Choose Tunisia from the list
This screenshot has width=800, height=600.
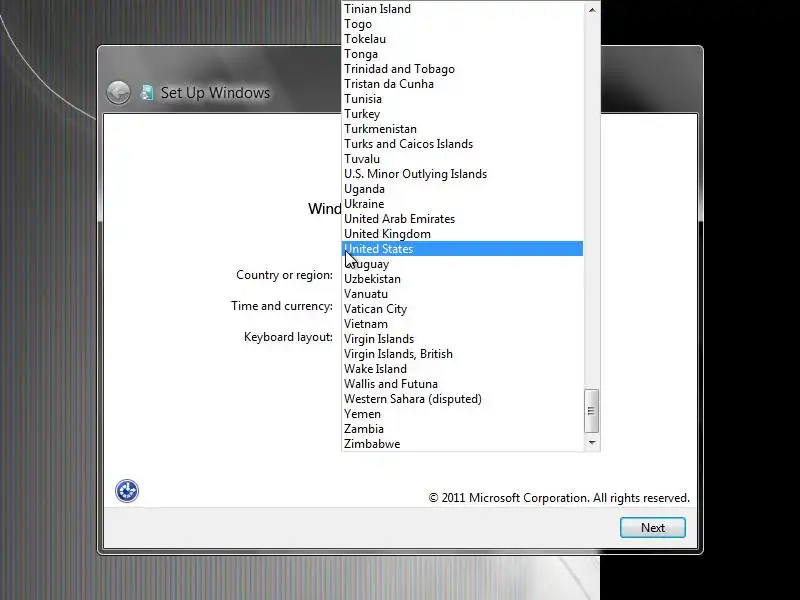click(x=462, y=99)
